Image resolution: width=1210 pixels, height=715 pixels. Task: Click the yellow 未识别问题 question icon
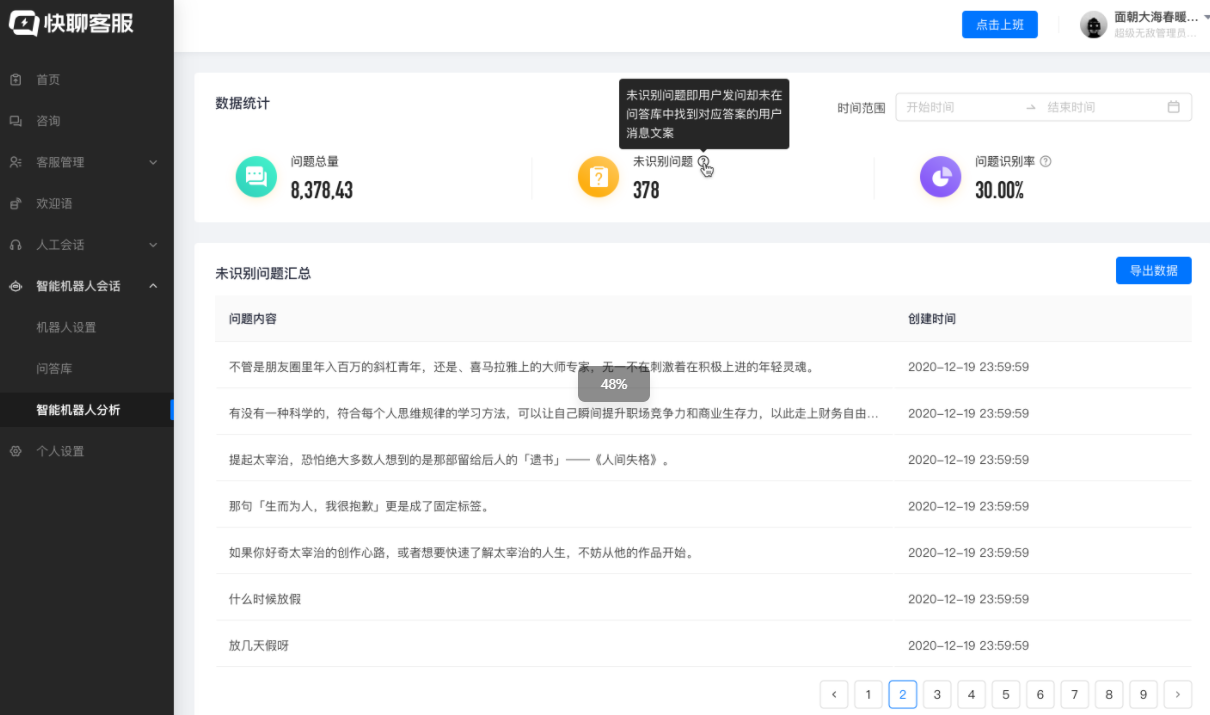pyautogui.click(x=597, y=176)
